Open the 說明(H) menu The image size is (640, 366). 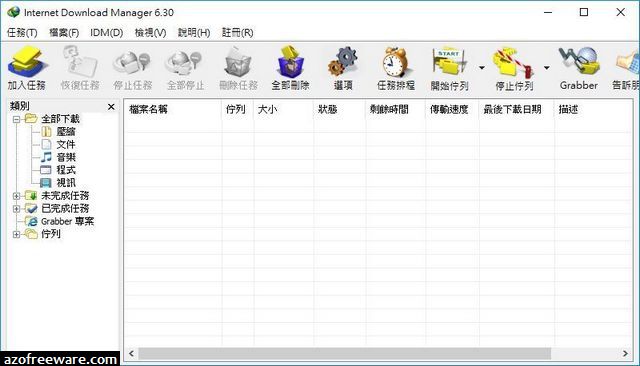coord(194,33)
